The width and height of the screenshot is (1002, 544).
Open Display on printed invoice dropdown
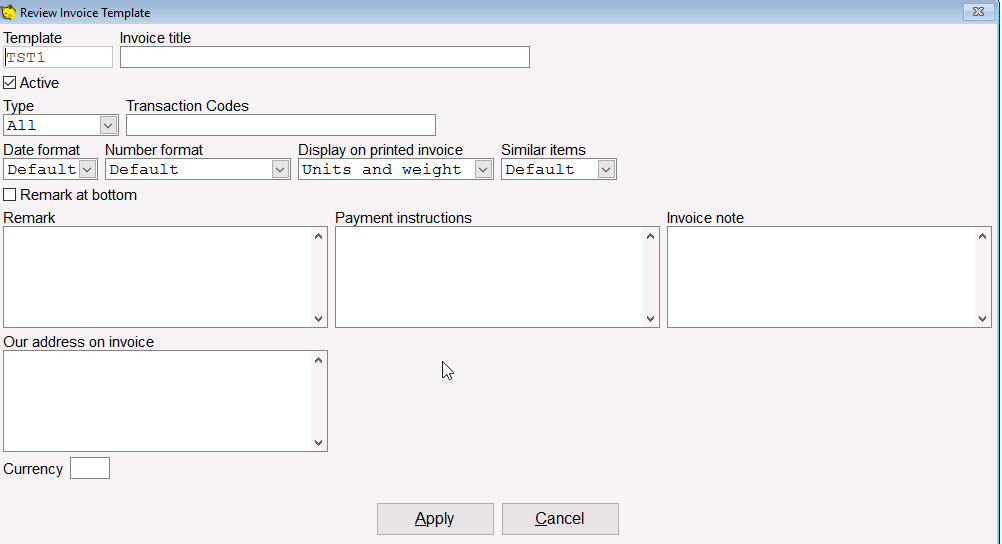(x=483, y=169)
